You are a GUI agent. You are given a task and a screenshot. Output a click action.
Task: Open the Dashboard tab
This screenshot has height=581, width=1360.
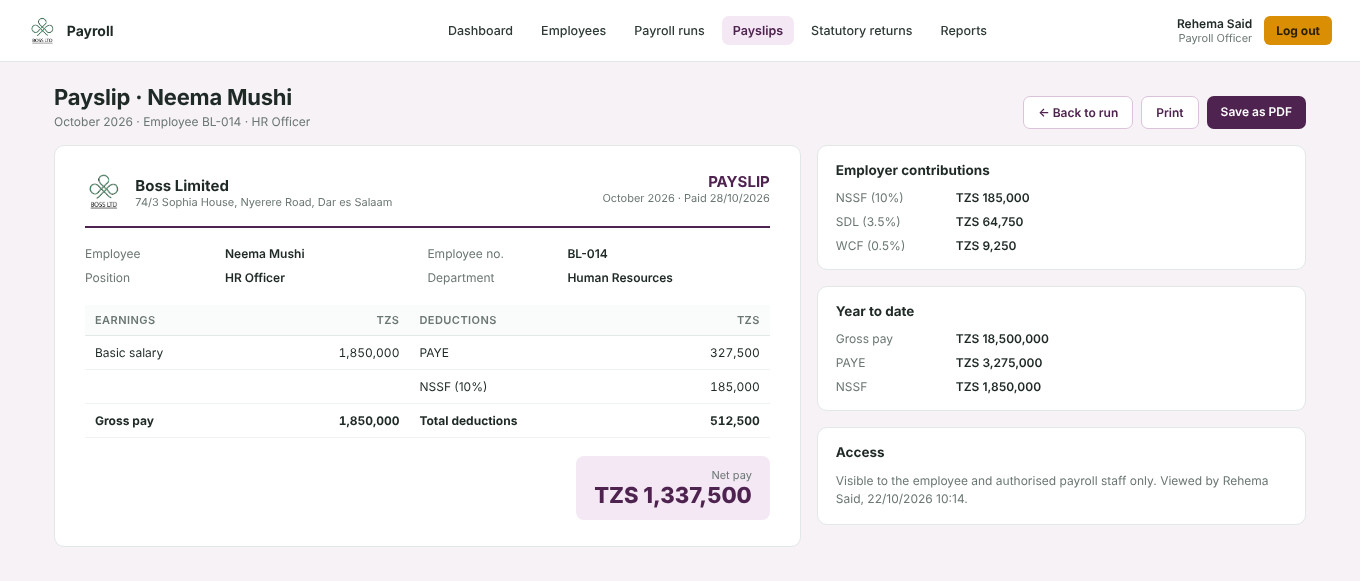[x=480, y=31]
